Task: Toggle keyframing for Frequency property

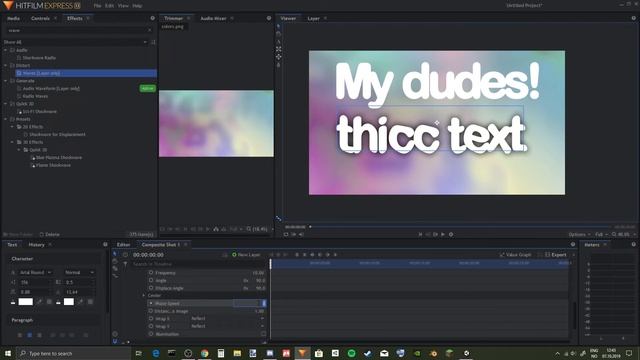Action: click(151, 272)
